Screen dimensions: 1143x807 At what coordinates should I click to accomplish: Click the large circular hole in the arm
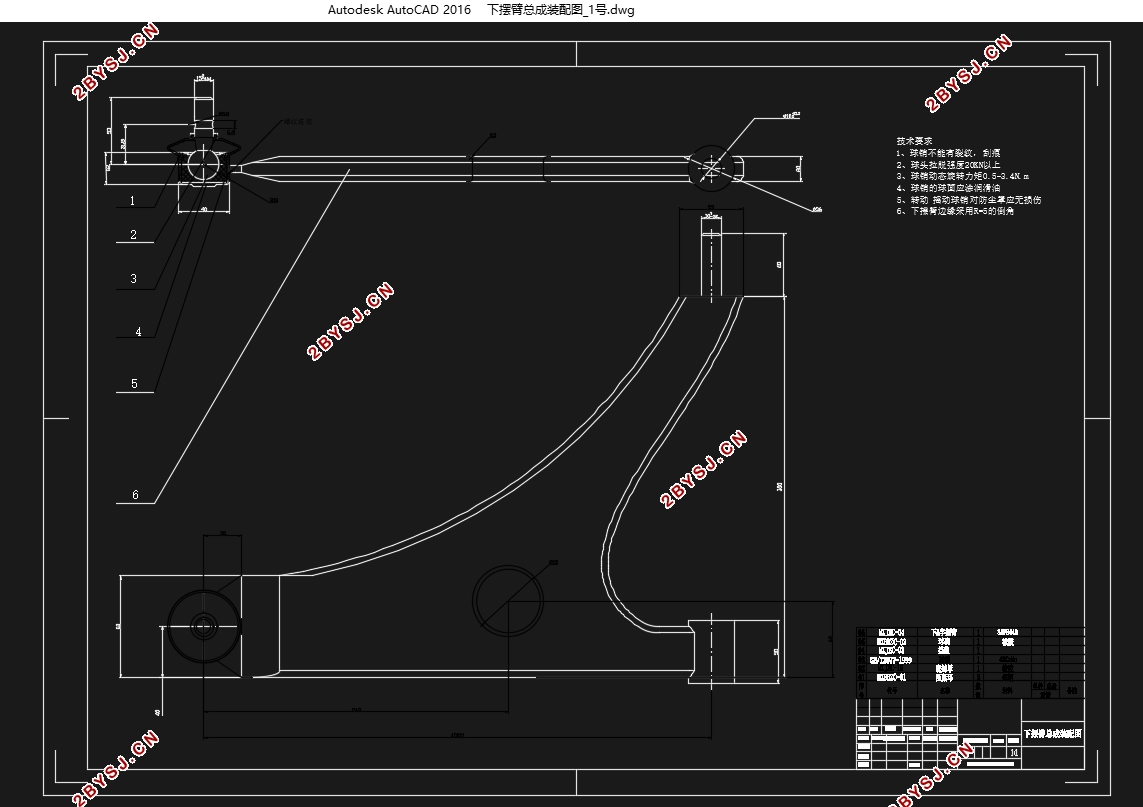click(508, 601)
